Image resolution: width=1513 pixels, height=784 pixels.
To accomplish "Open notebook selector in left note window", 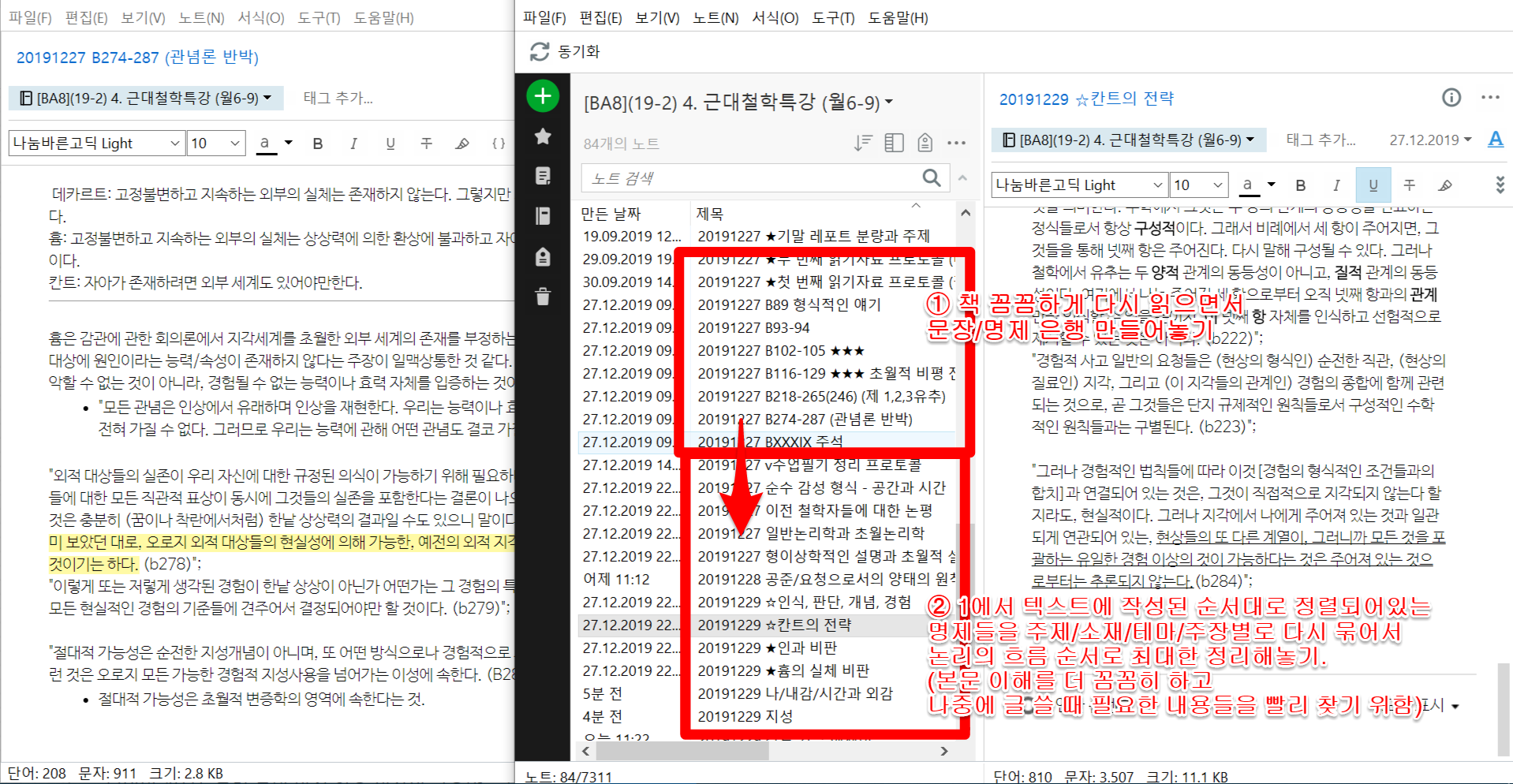I will click(x=146, y=99).
